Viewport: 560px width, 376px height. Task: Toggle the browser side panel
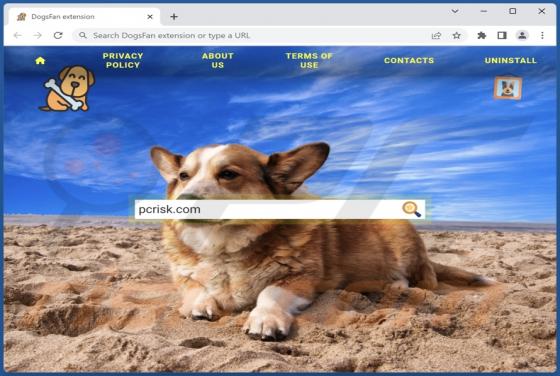point(502,35)
